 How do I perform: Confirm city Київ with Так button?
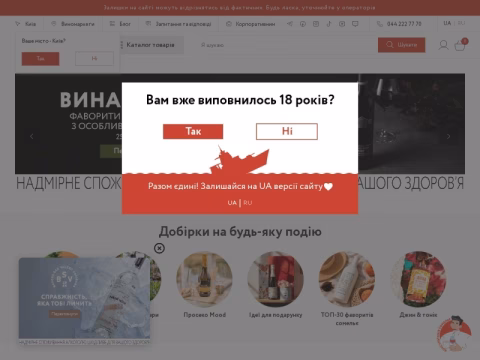[40, 59]
